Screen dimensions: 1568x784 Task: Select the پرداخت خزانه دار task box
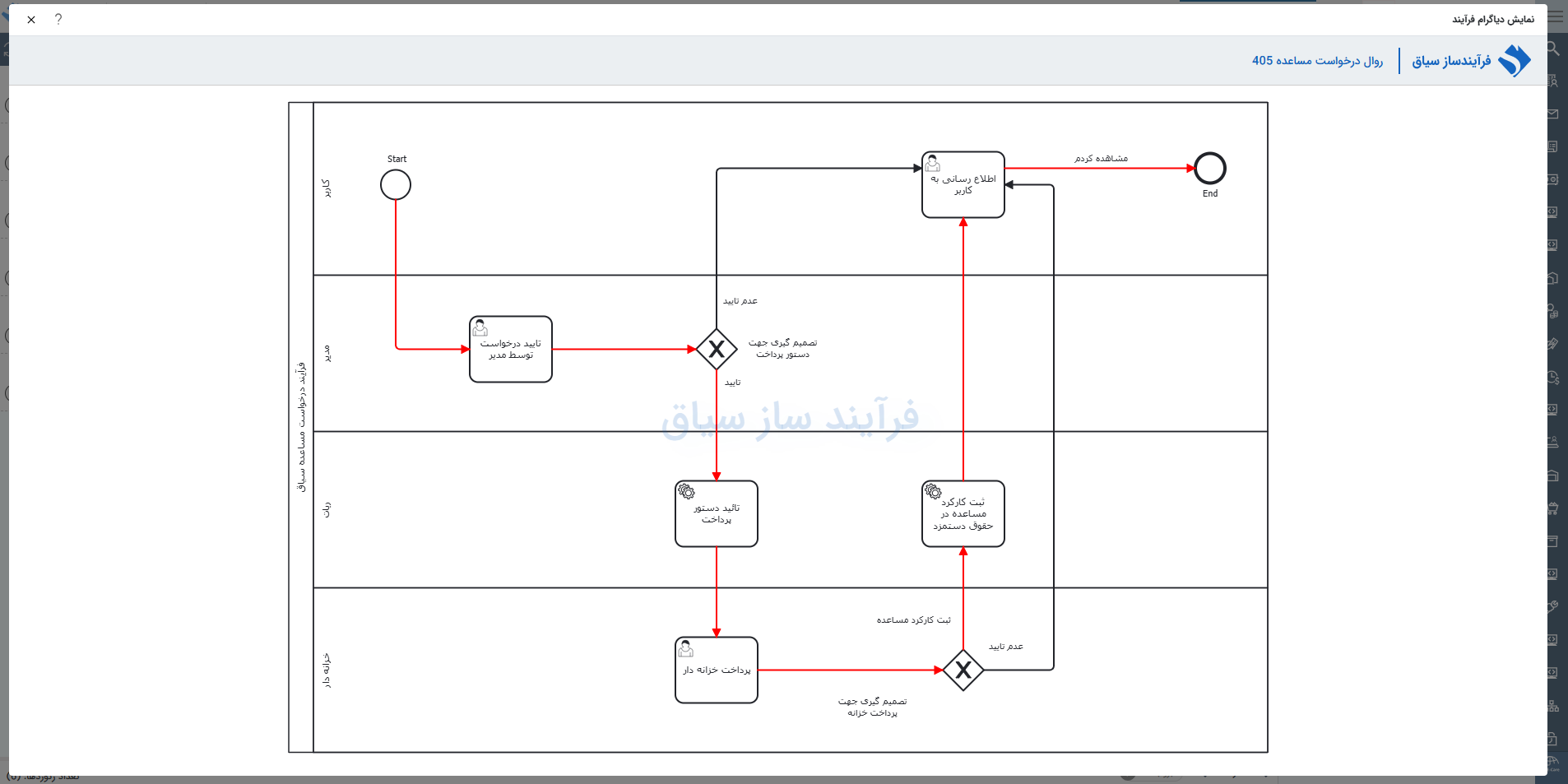click(x=717, y=670)
